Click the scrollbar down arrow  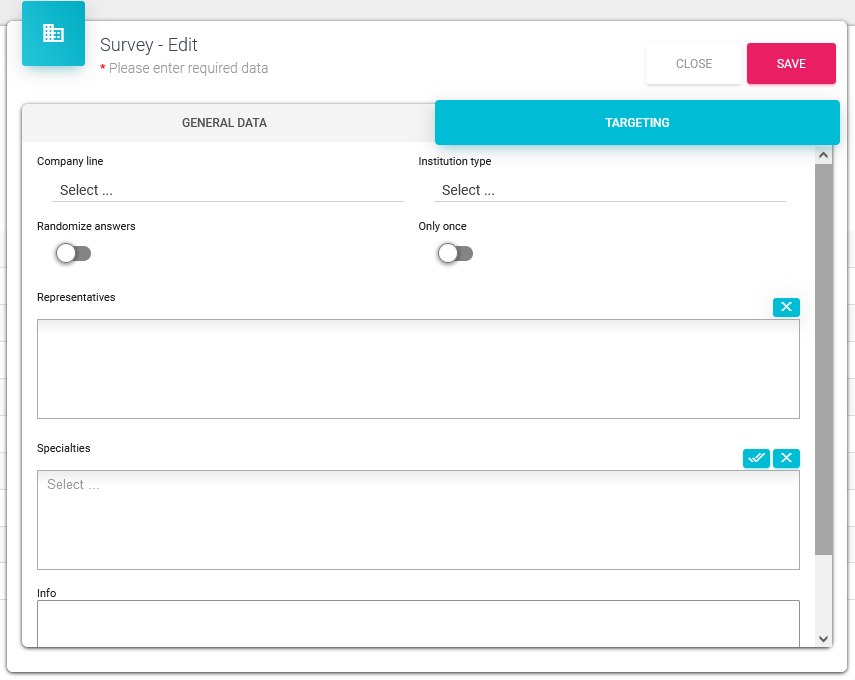pos(823,638)
